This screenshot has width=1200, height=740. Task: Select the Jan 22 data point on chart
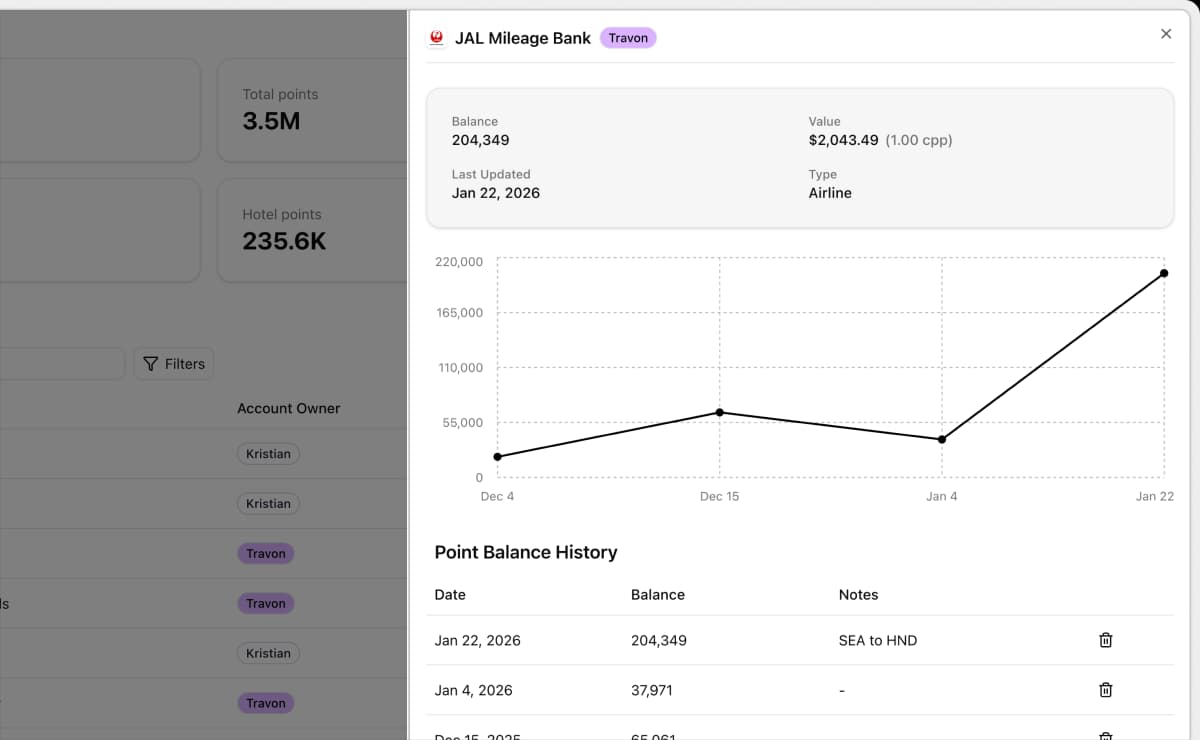[x=1164, y=273]
